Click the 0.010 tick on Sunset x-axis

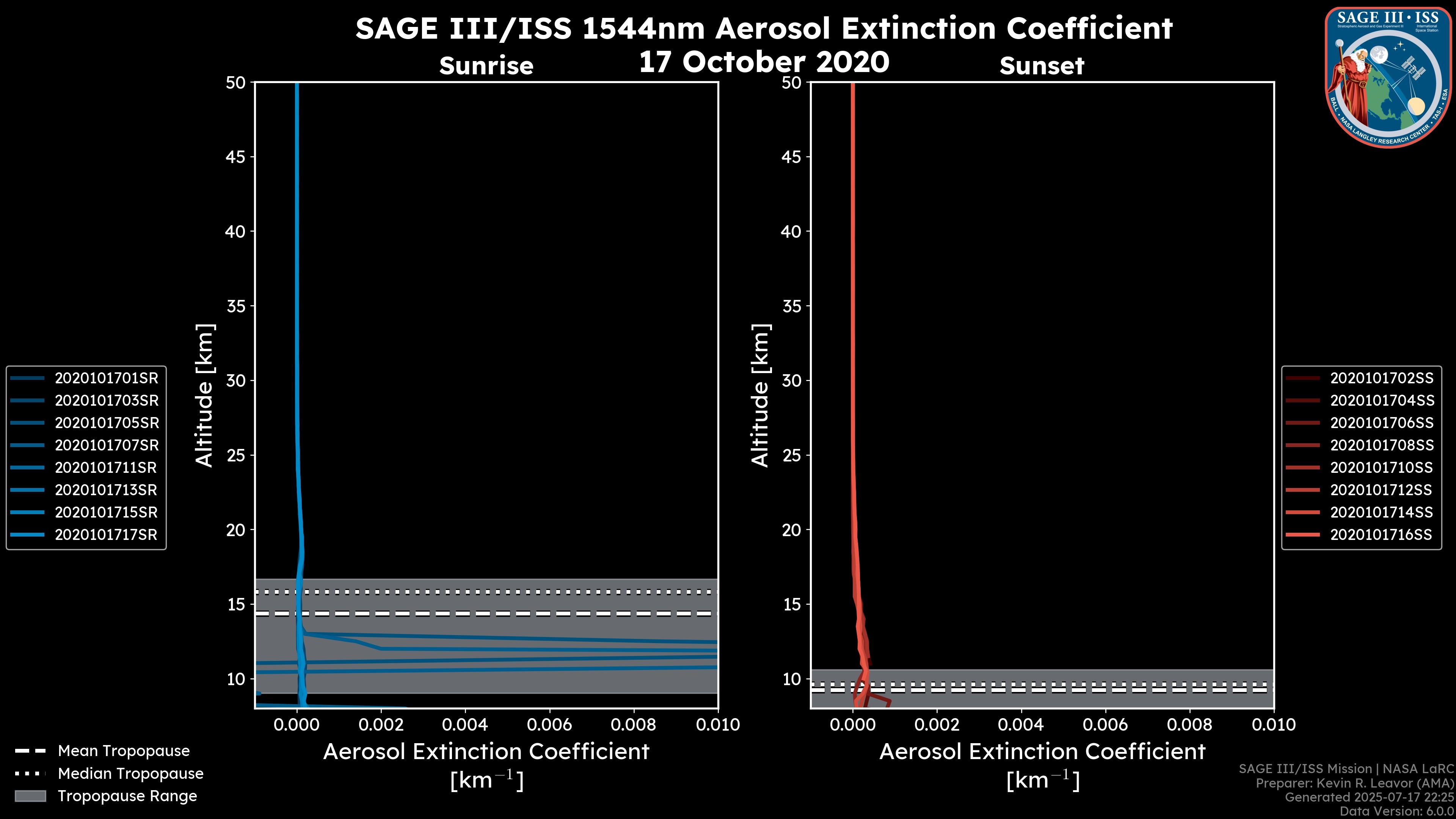pyautogui.click(x=1274, y=725)
